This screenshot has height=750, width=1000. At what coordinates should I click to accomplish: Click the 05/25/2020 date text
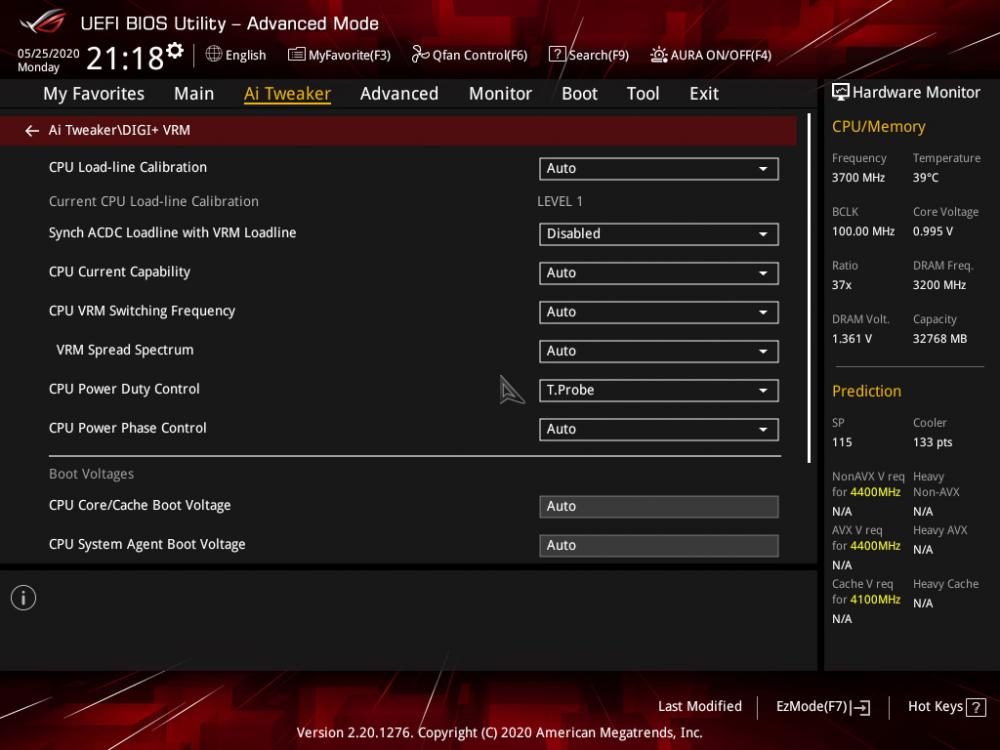(48, 53)
